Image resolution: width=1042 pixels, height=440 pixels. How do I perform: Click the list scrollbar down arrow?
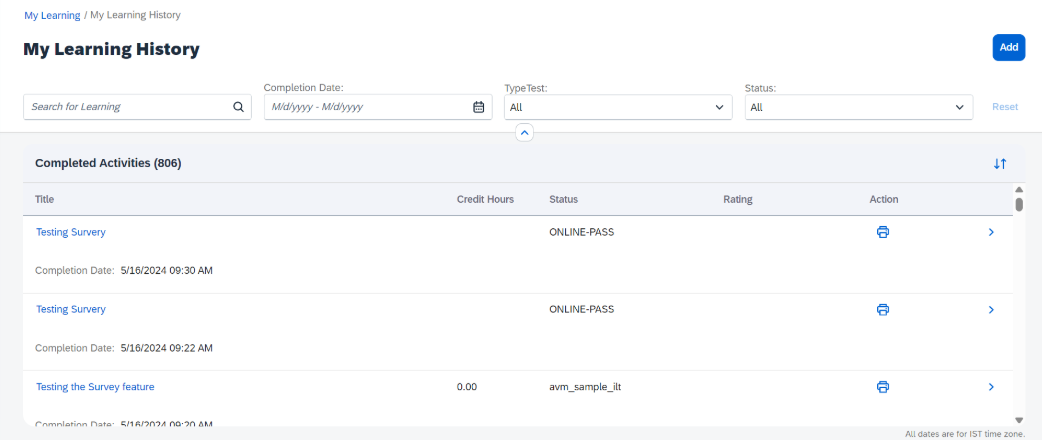click(x=1019, y=419)
